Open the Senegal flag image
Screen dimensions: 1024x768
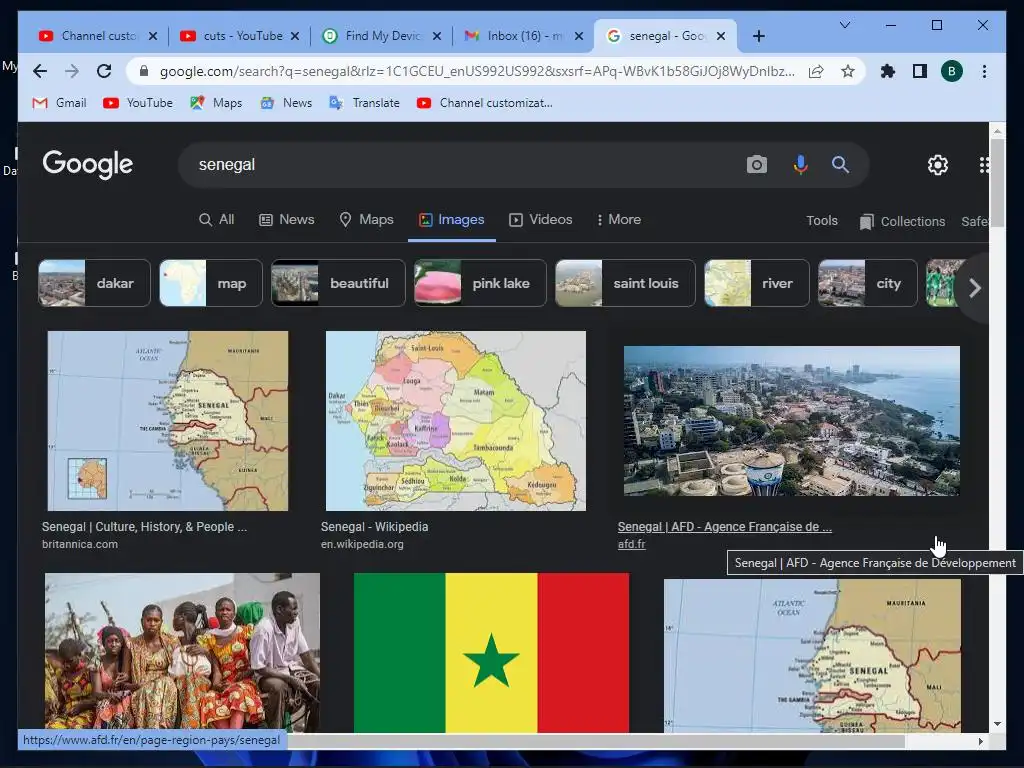click(491, 653)
